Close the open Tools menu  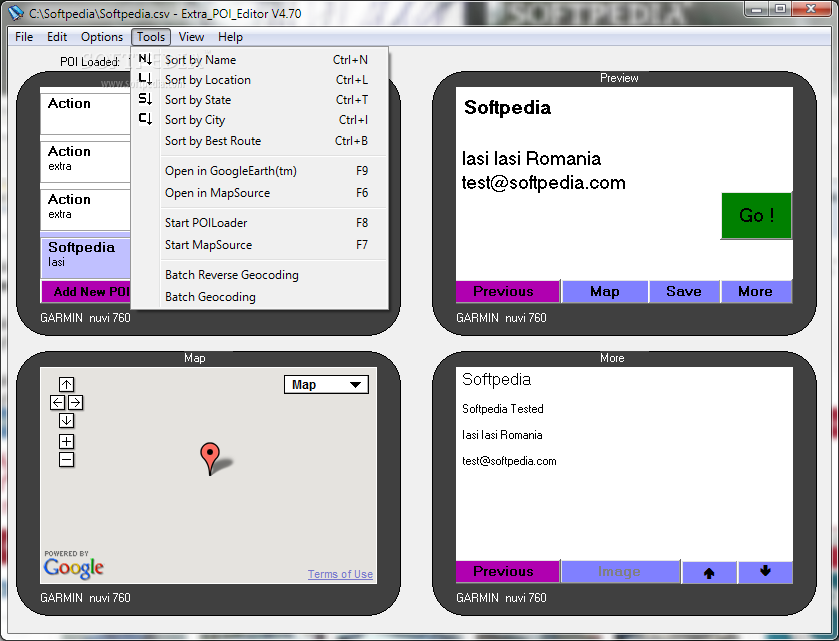151,37
